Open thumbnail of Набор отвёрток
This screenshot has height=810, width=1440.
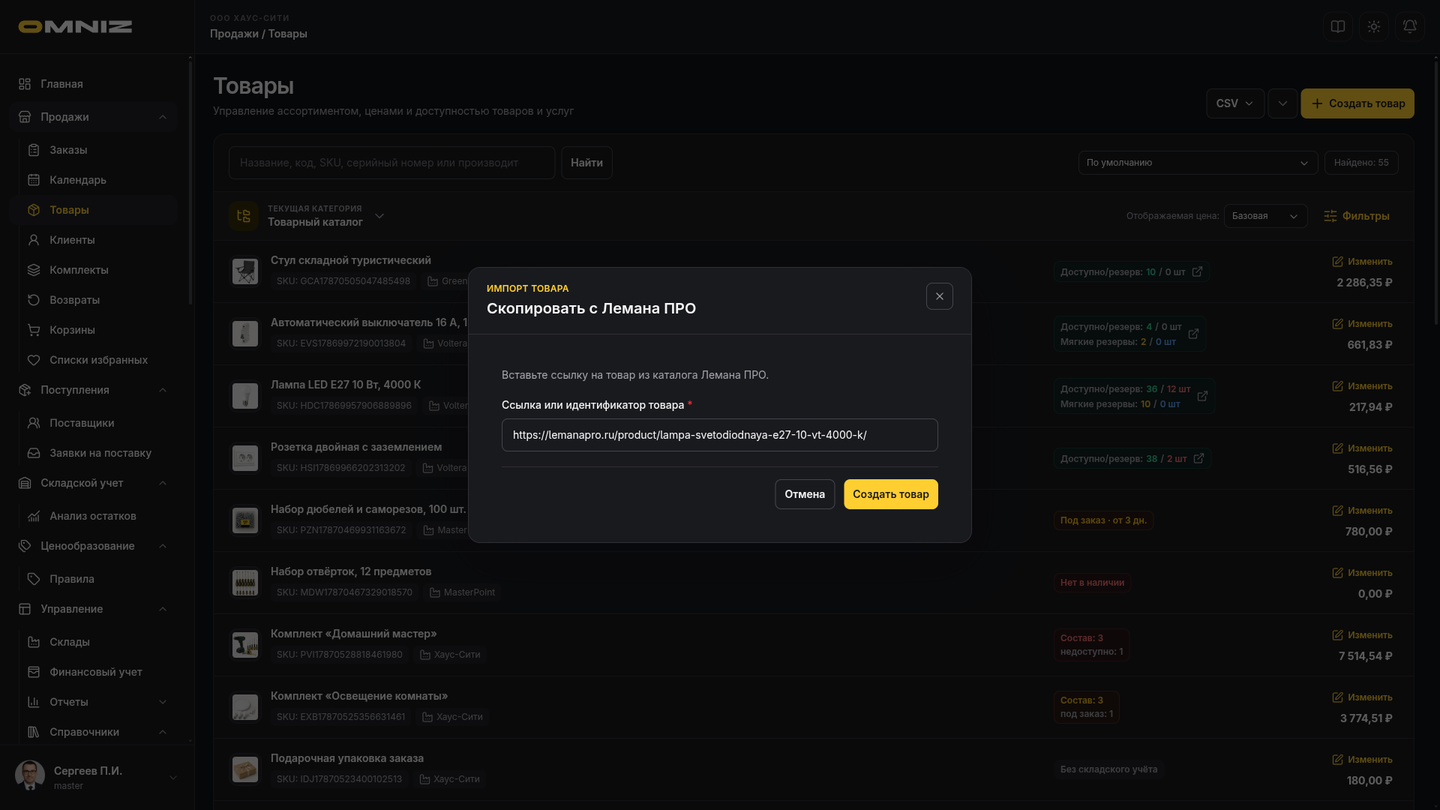245,583
